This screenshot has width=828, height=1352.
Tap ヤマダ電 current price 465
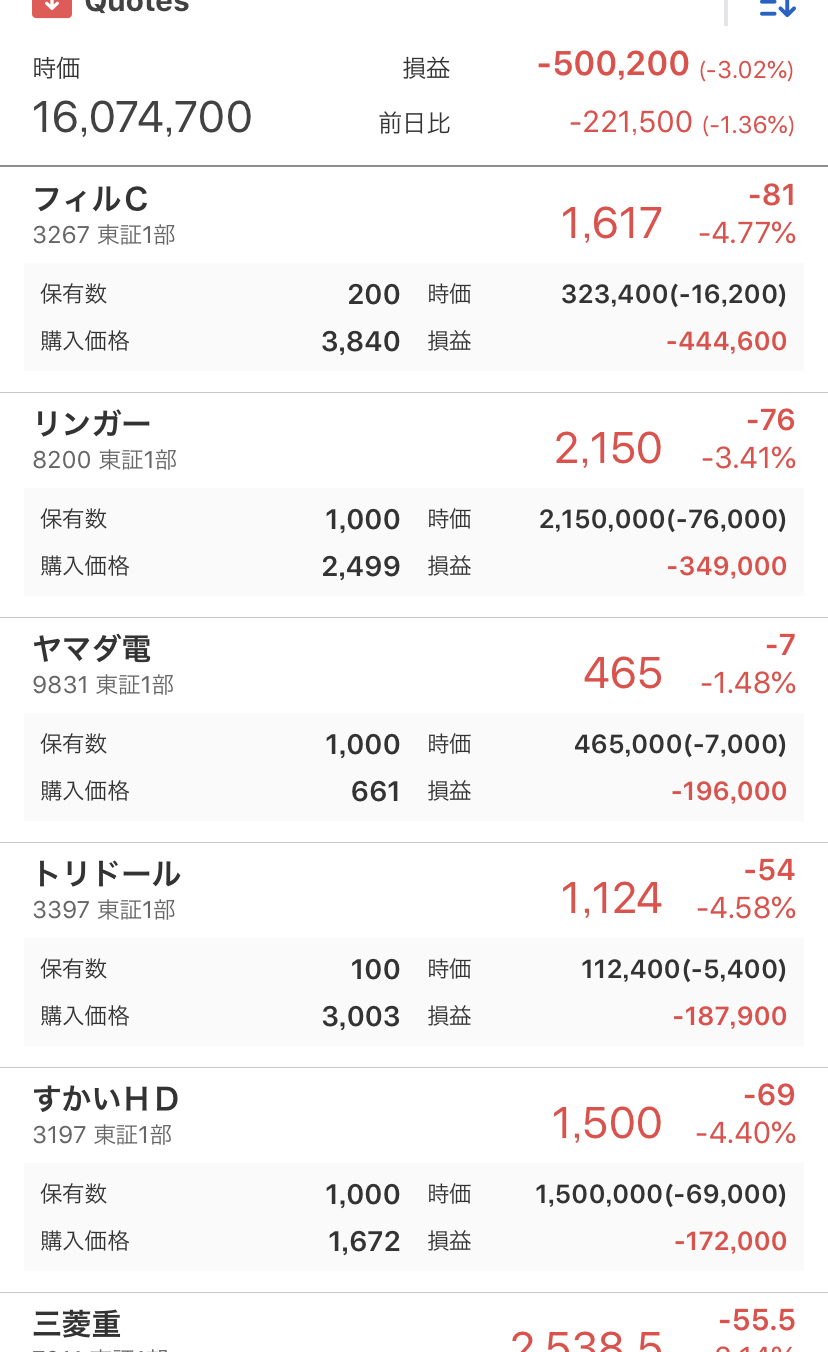[622, 674]
